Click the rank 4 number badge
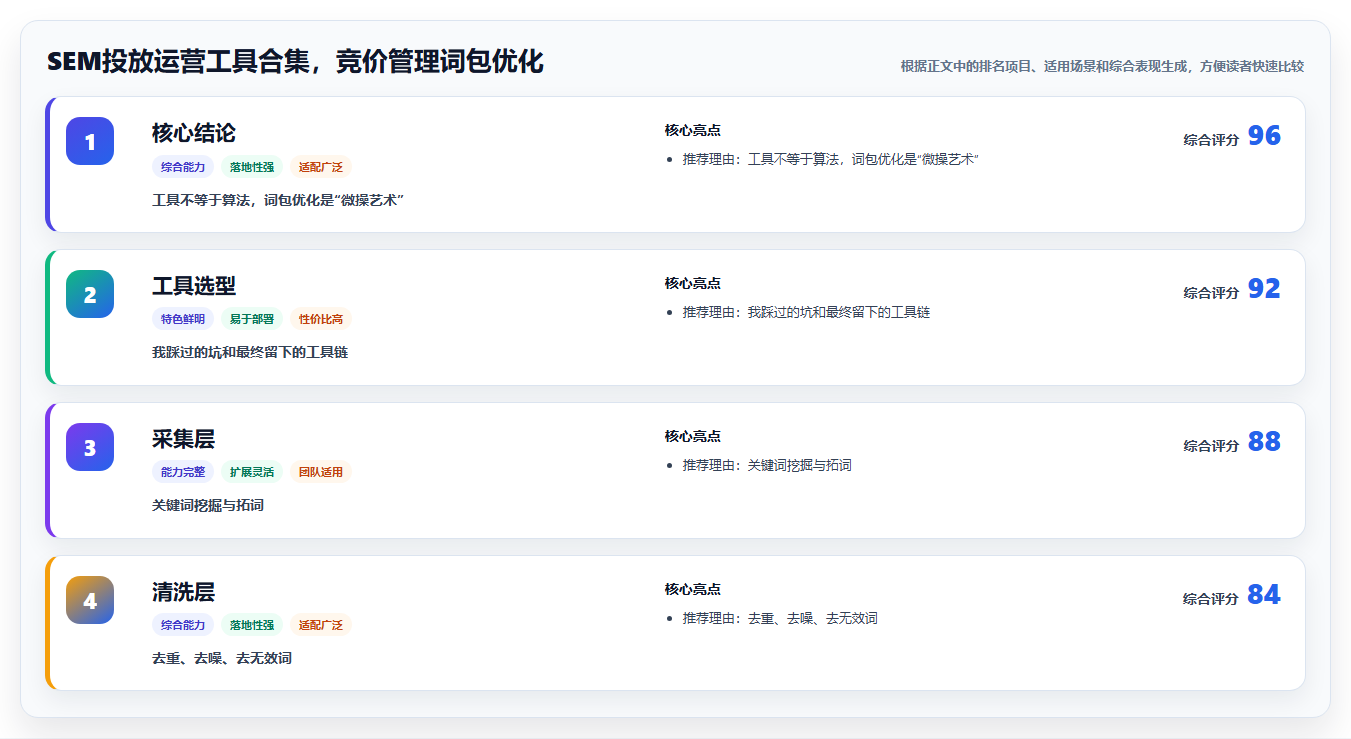The image size is (1351, 739). pyautogui.click(x=90, y=600)
